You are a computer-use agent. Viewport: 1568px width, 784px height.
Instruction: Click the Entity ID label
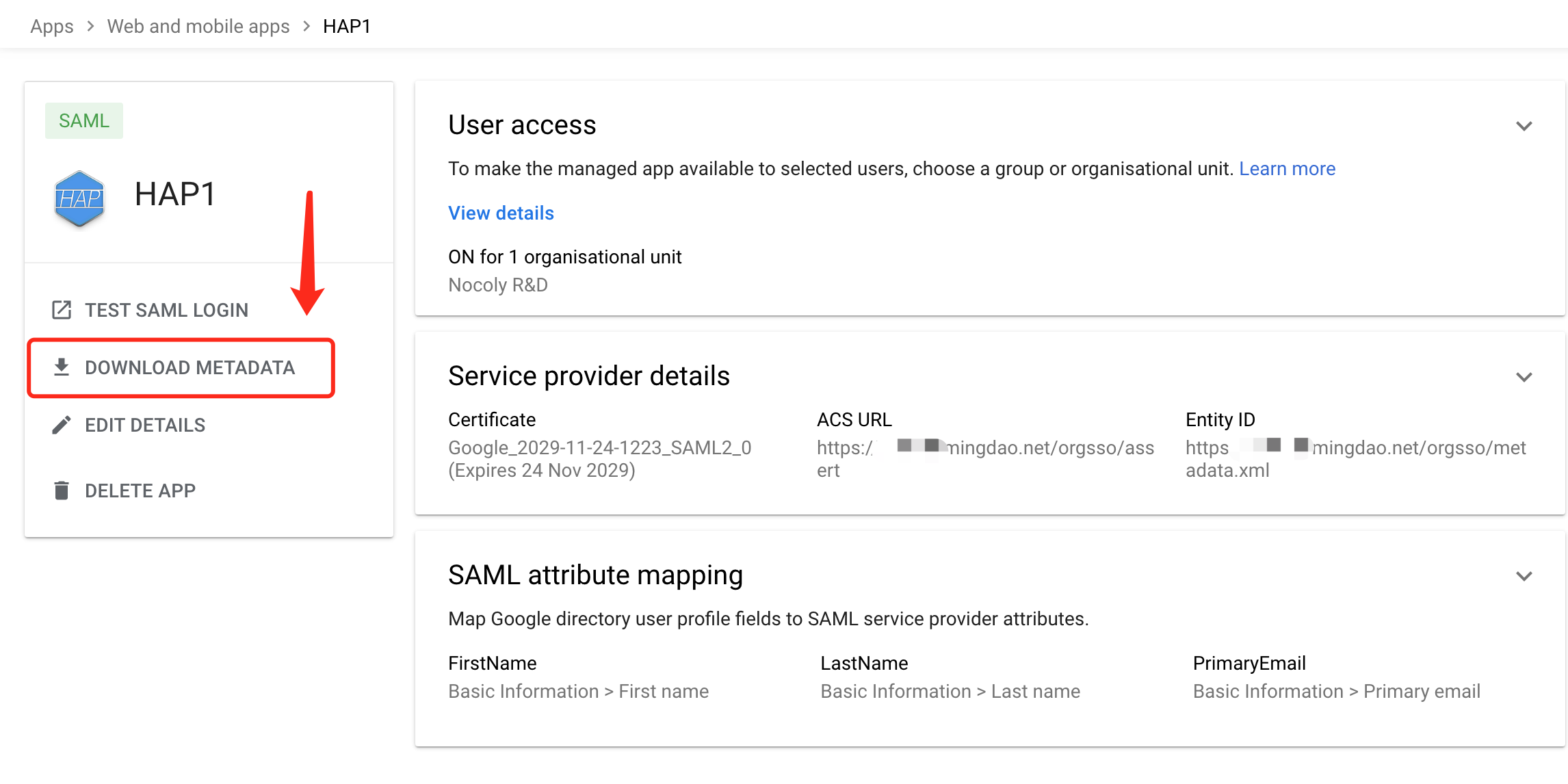click(1220, 419)
